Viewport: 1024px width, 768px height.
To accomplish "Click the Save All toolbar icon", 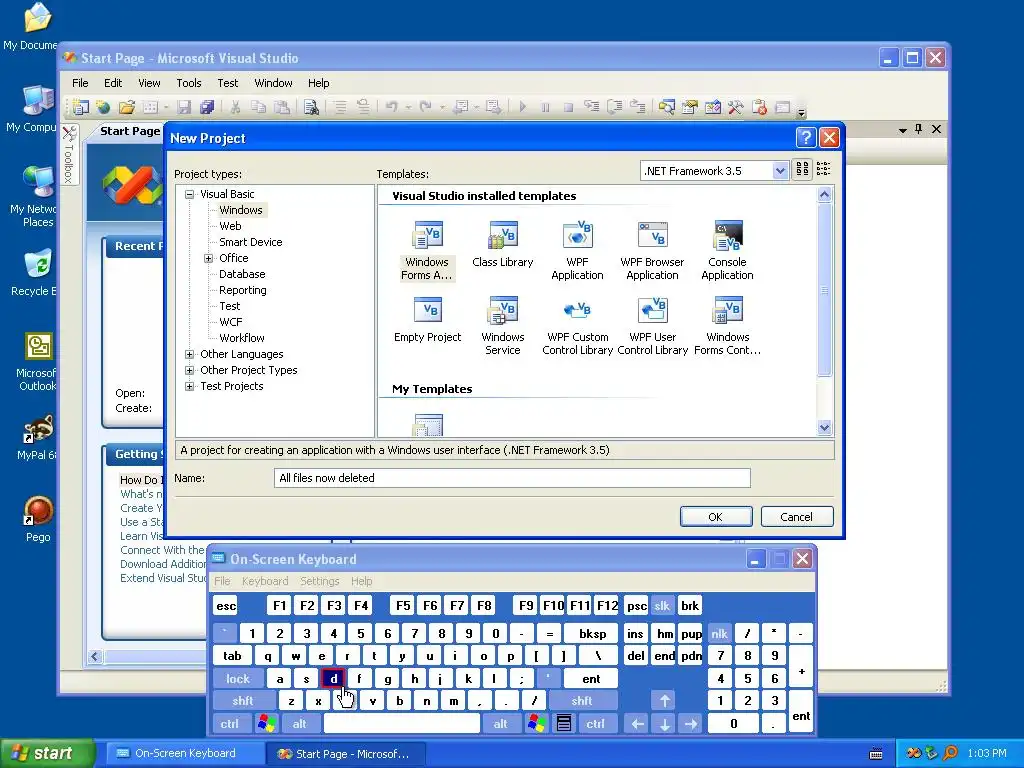I will coord(207,107).
